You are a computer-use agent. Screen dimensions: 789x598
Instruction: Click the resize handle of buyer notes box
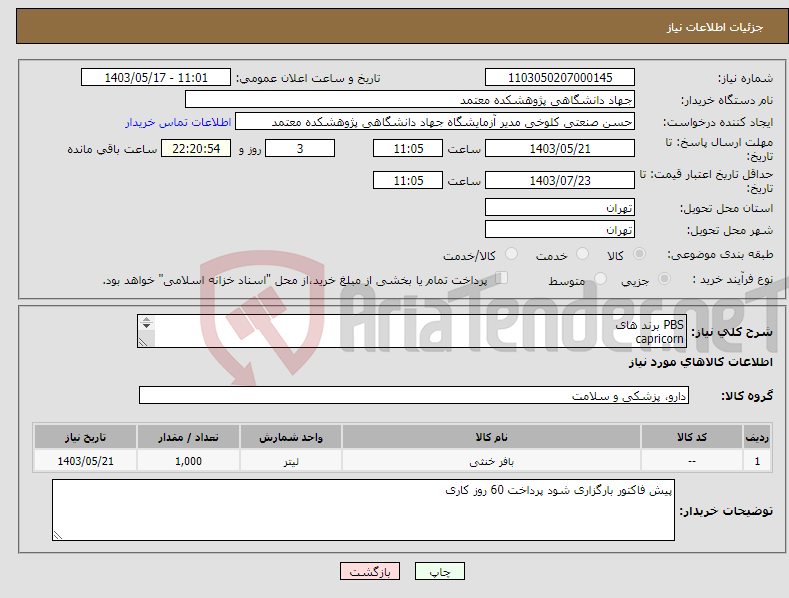click(x=58, y=536)
